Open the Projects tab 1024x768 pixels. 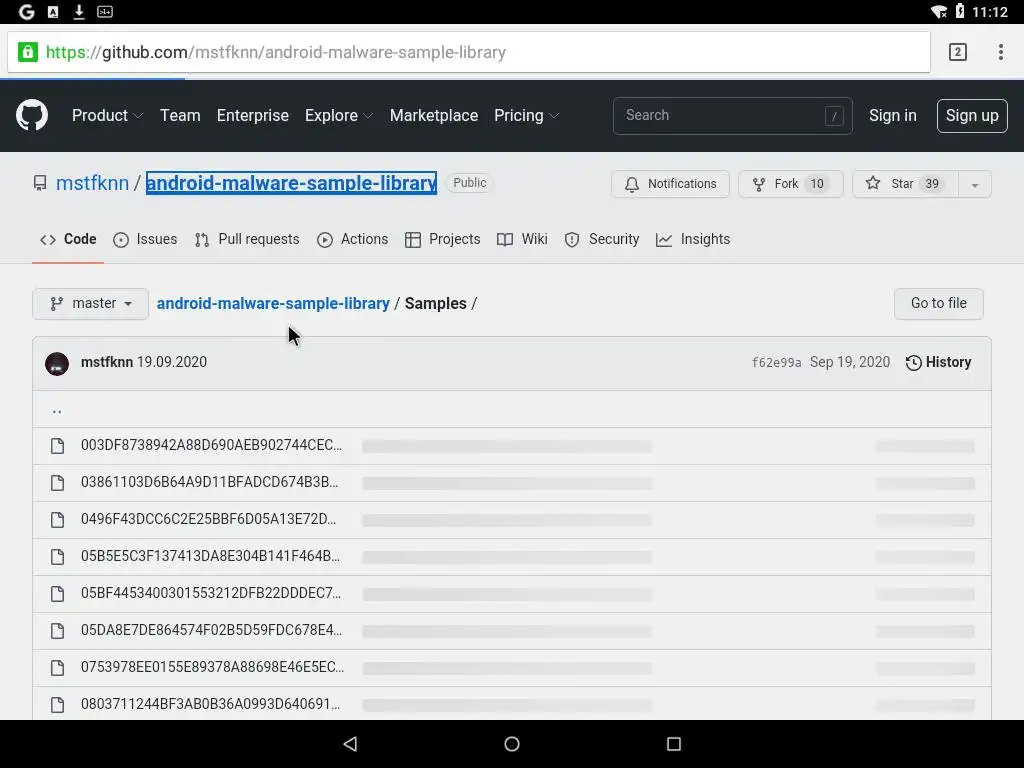point(443,240)
